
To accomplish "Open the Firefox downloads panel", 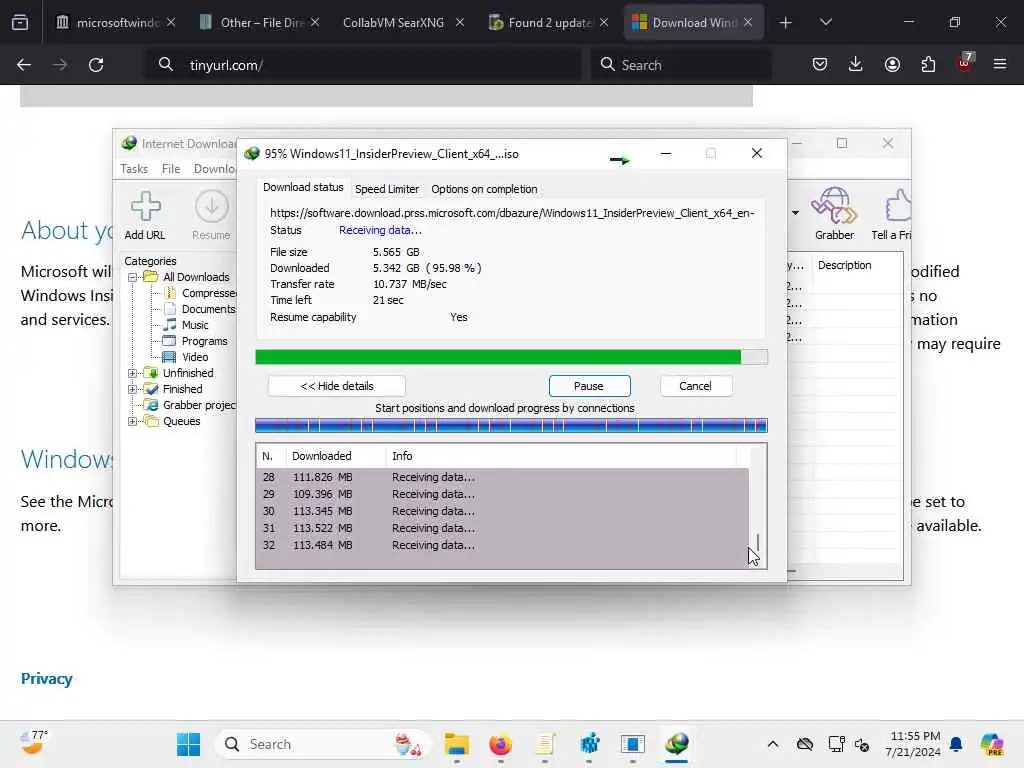I will click(856, 64).
